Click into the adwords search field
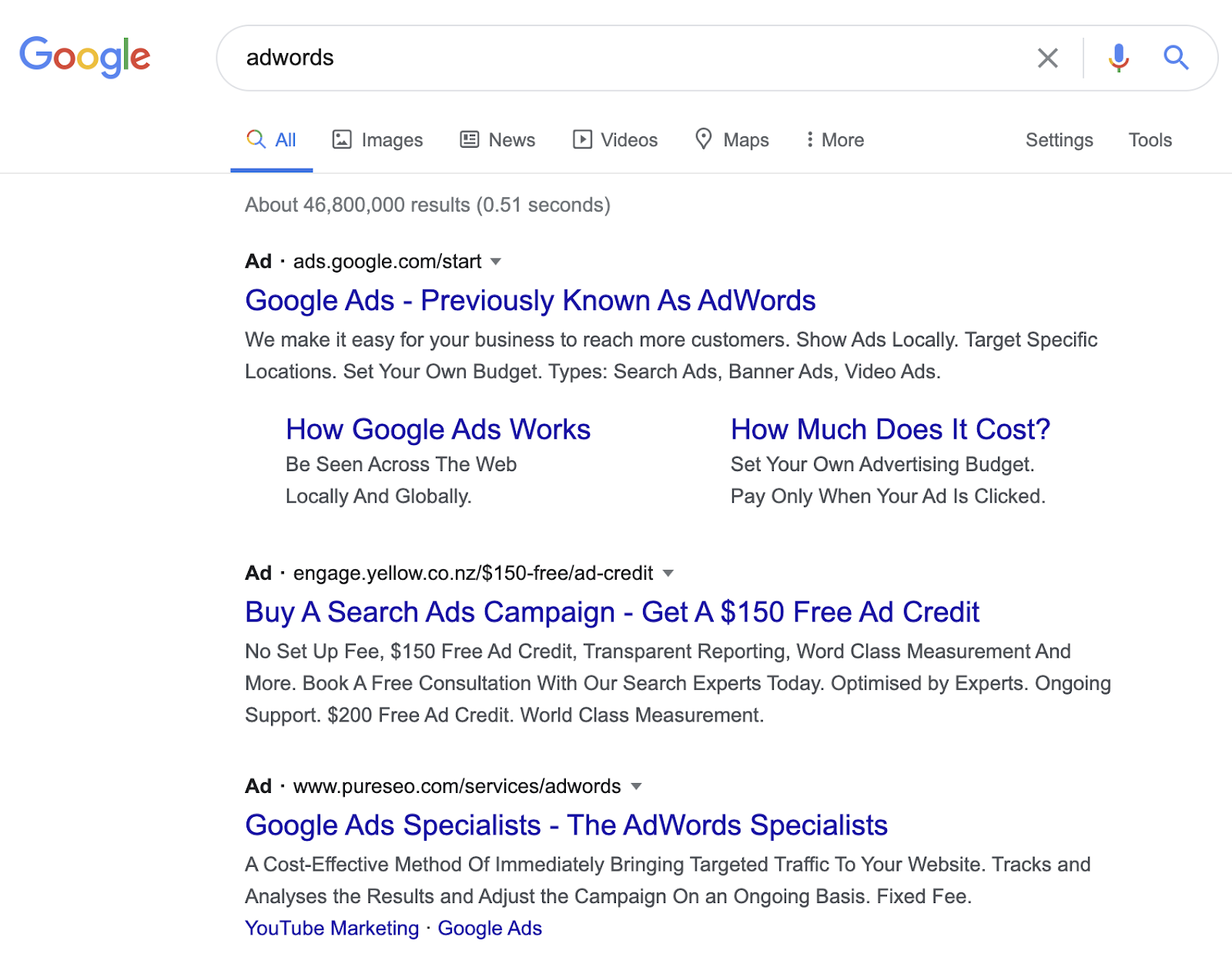 616,58
